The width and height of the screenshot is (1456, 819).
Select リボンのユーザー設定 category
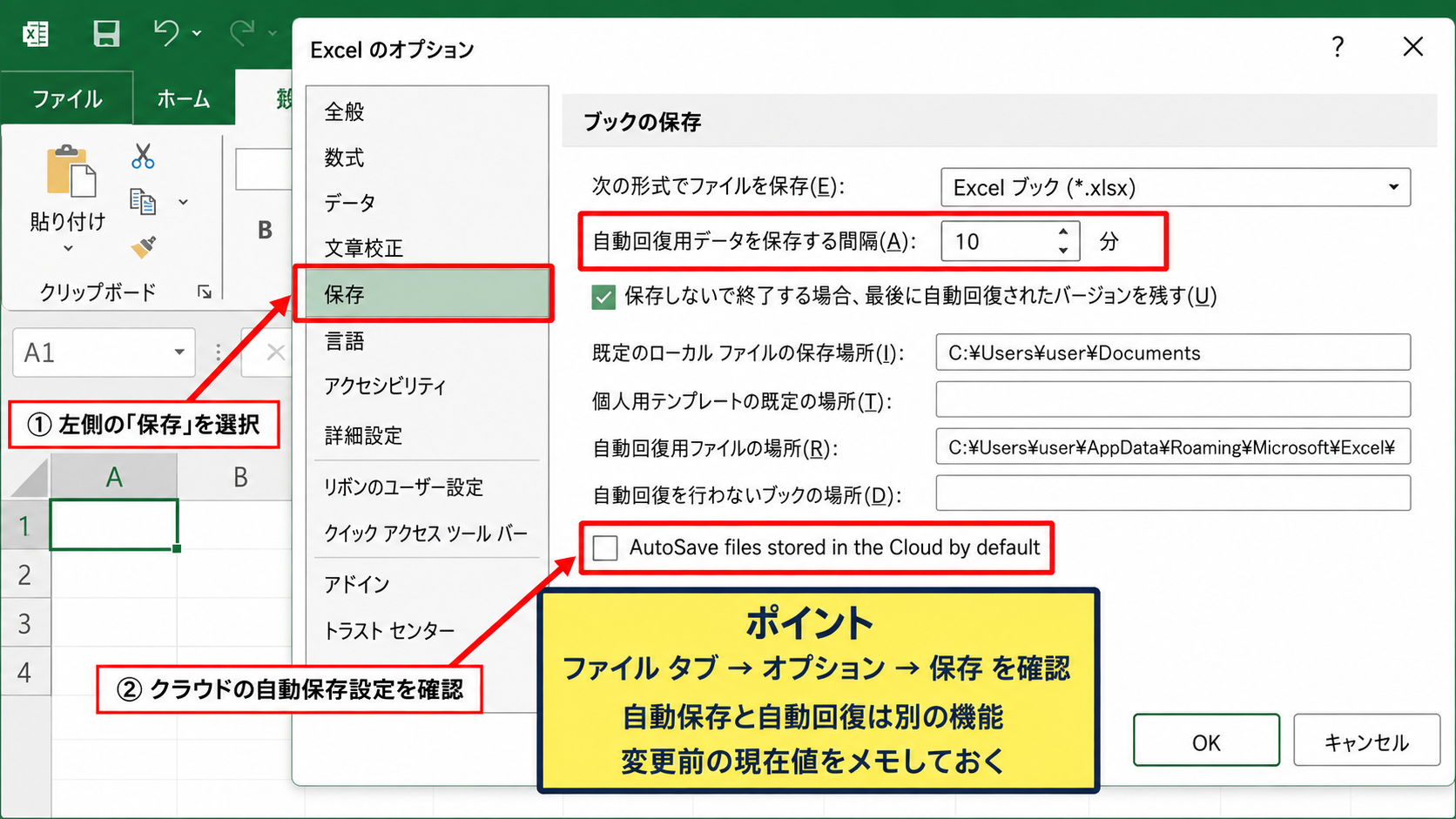pyautogui.click(x=428, y=487)
